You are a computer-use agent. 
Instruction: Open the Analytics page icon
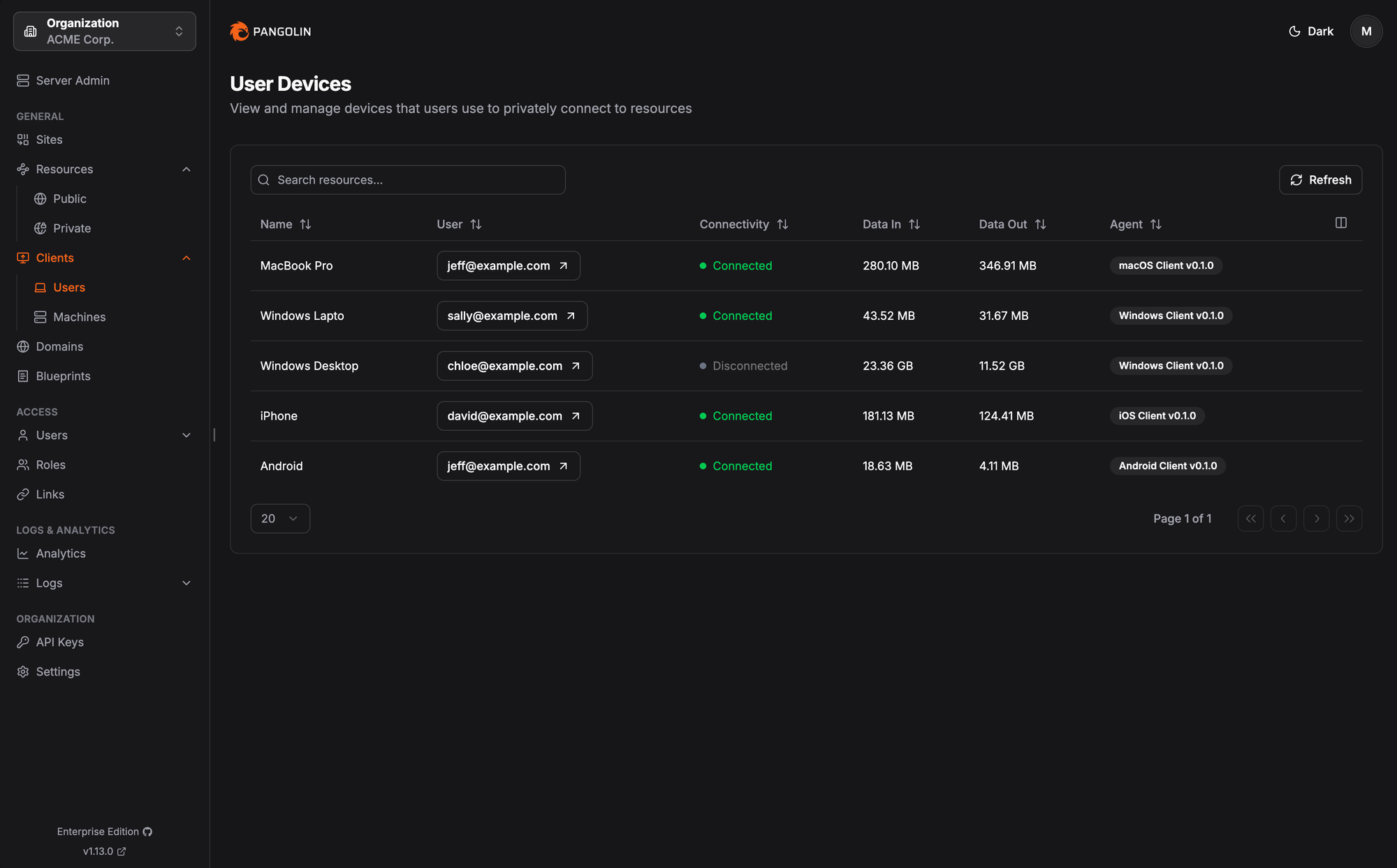point(22,553)
